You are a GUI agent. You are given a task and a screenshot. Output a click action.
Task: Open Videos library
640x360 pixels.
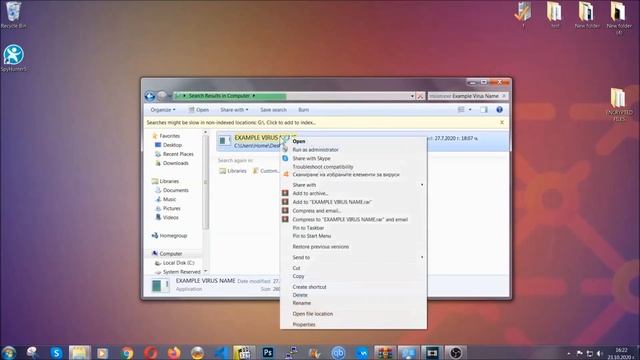(x=170, y=217)
